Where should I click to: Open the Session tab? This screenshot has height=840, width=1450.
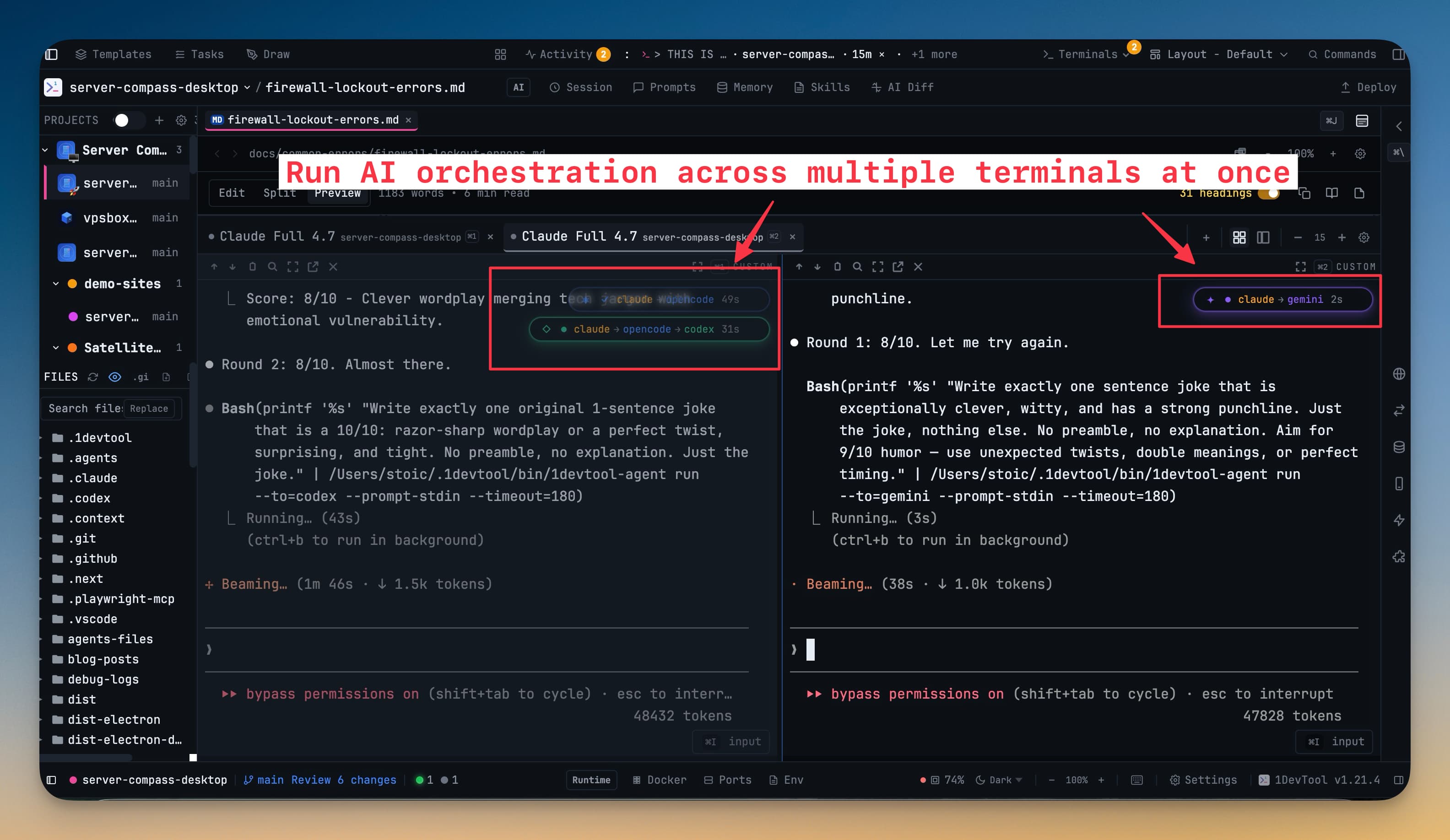(x=580, y=87)
